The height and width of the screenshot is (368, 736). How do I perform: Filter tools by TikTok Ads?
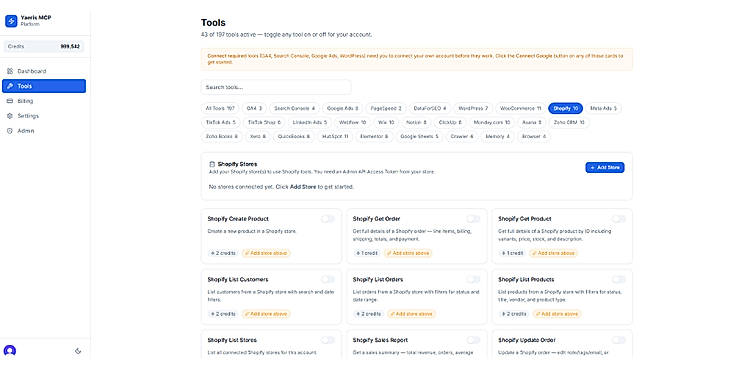coord(221,123)
